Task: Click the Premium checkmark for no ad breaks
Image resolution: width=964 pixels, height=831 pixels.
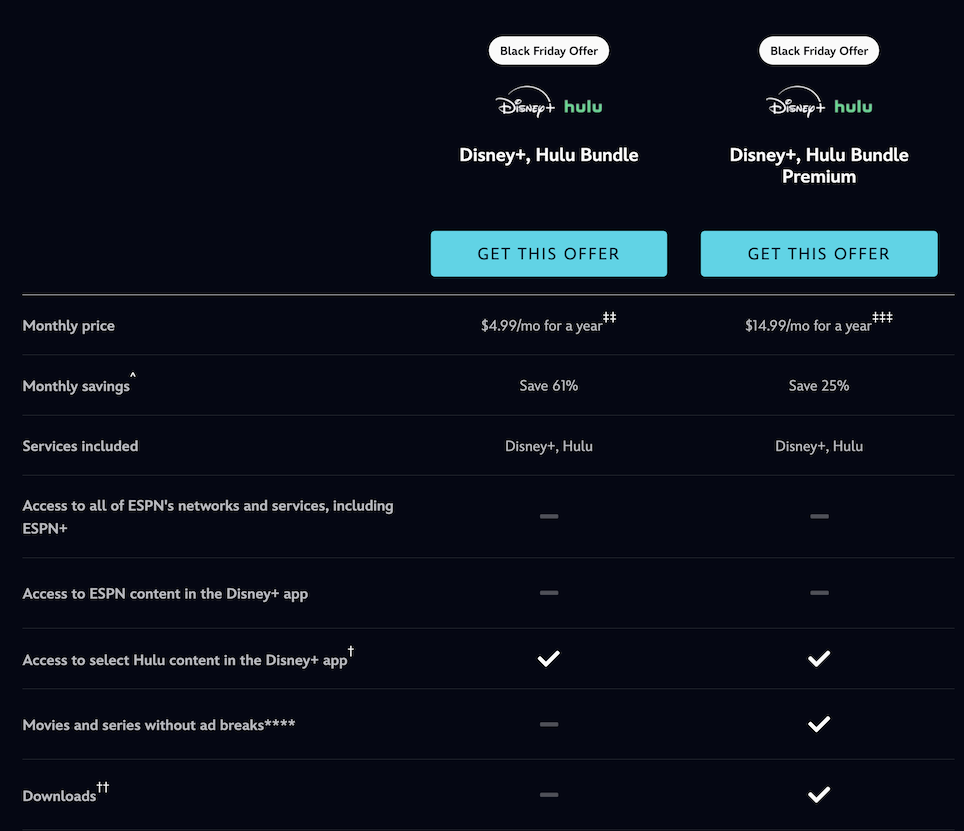Action: point(819,723)
